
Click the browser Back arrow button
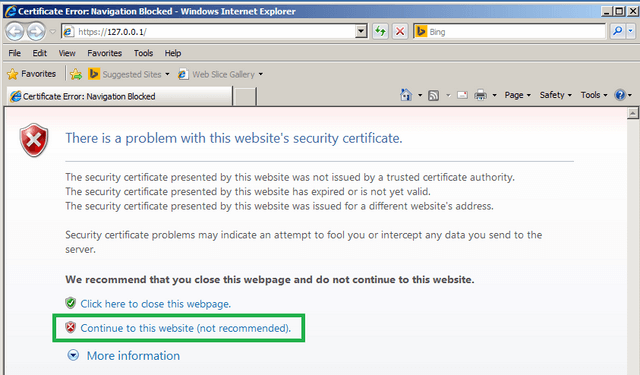pos(15,31)
